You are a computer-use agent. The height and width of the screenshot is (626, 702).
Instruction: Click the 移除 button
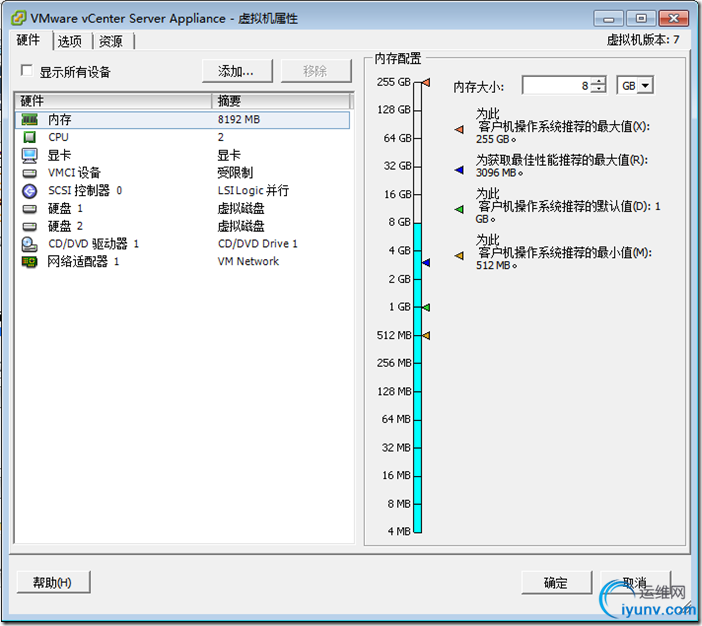(x=316, y=71)
